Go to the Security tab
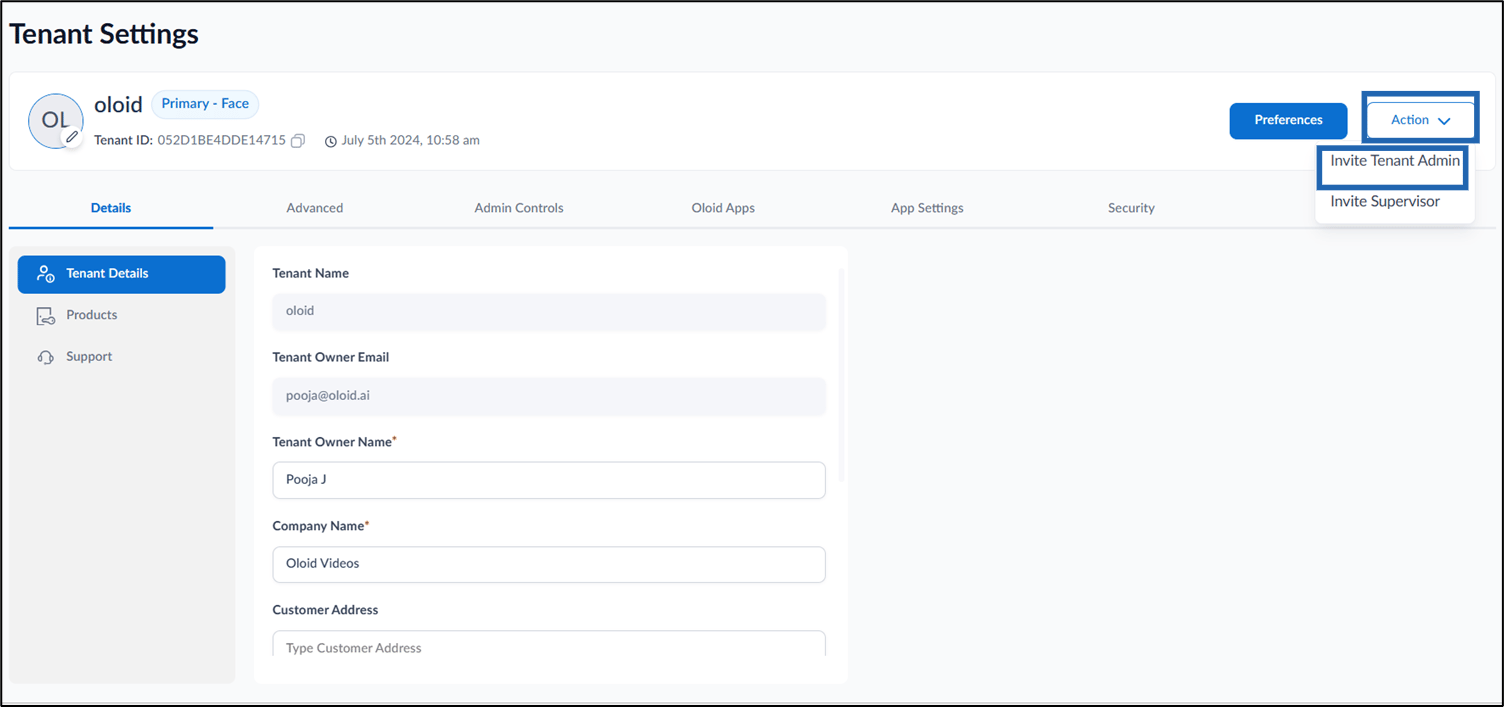The image size is (1504, 707). click(x=1131, y=208)
